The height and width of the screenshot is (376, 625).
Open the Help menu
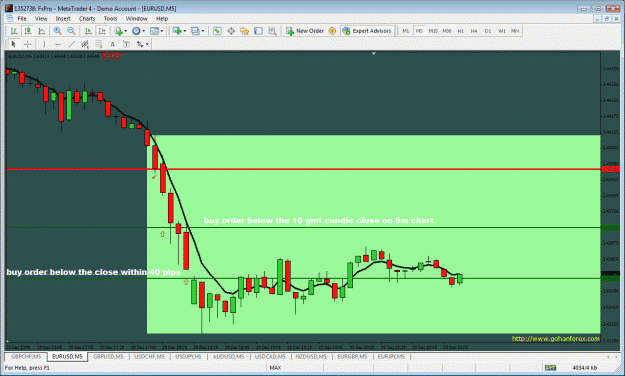pos(162,18)
